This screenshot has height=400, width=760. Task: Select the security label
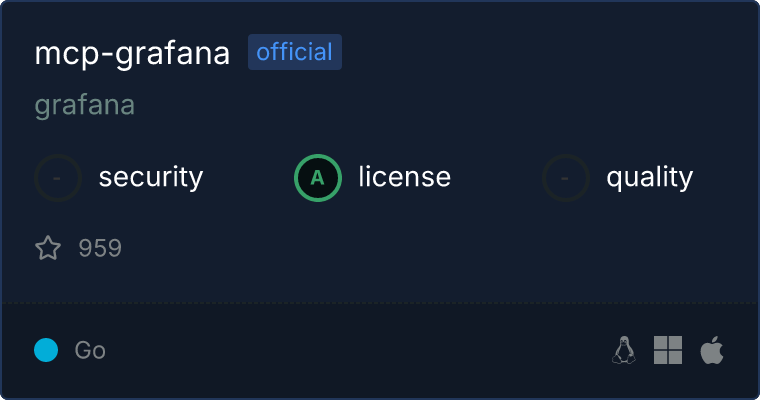tap(151, 177)
